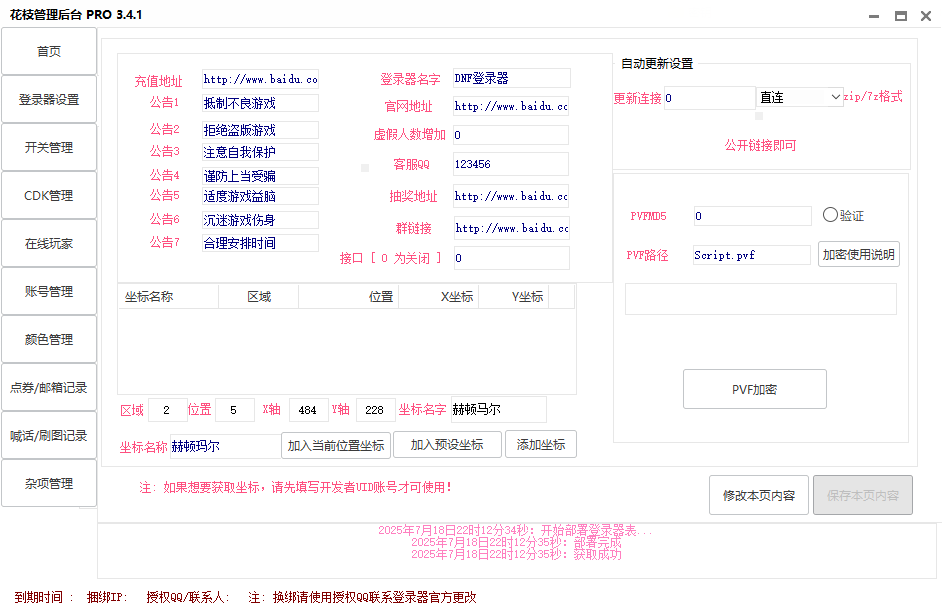Click the 登录器名字 input field
Screen dimensions: 943x616
(511, 79)
